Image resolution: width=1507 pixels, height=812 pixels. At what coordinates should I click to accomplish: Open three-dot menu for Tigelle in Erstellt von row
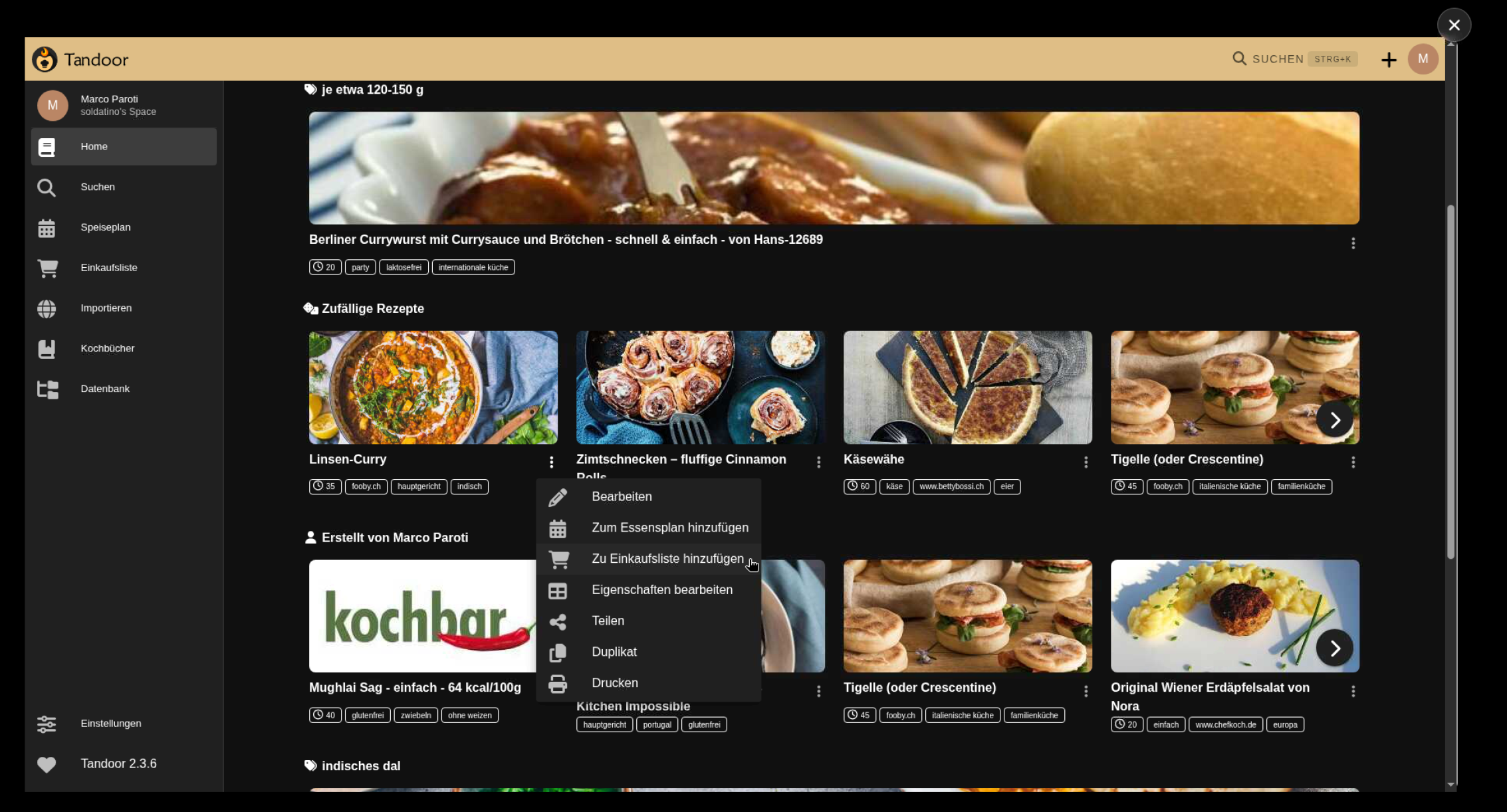click(x=1086, y=692)
